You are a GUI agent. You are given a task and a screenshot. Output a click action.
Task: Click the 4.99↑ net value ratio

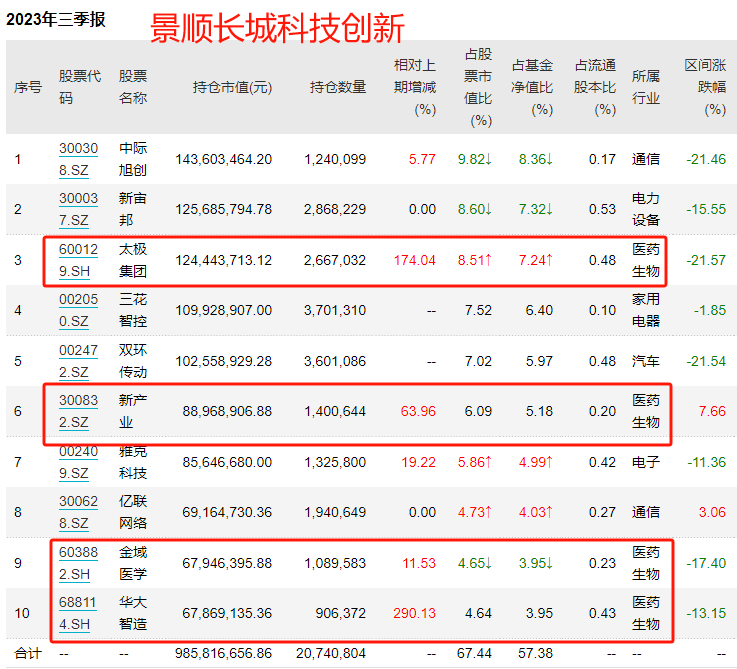click(x=536, y=462)
